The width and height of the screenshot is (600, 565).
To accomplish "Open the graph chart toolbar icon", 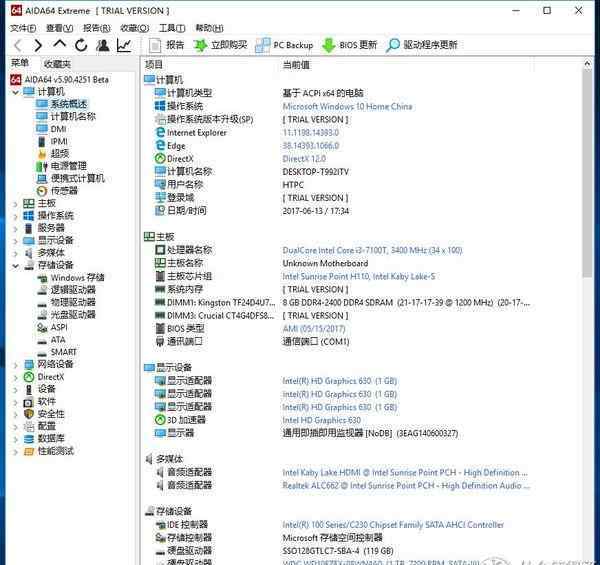I will [x=124, y=45].
